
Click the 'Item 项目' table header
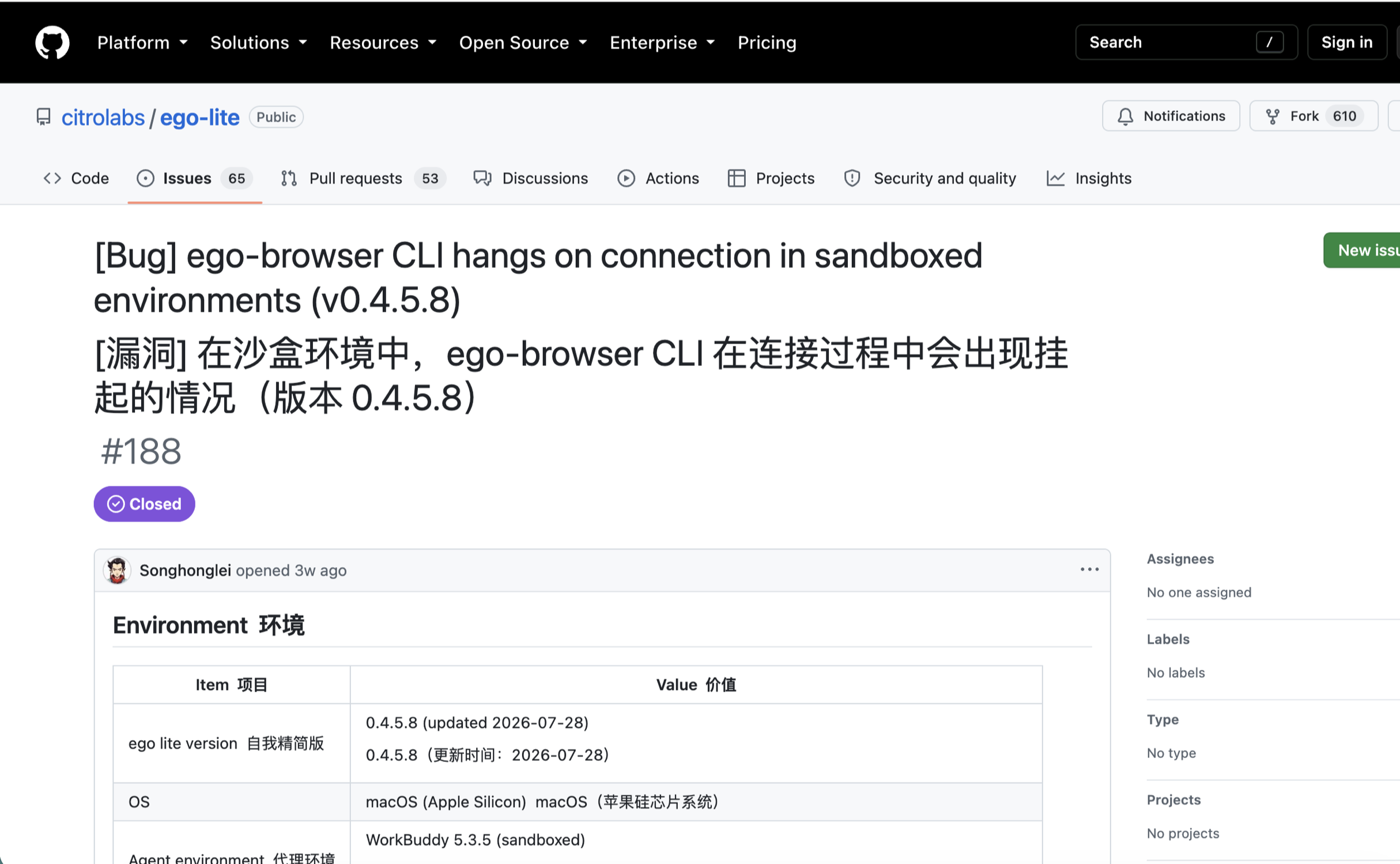point(232,685)
